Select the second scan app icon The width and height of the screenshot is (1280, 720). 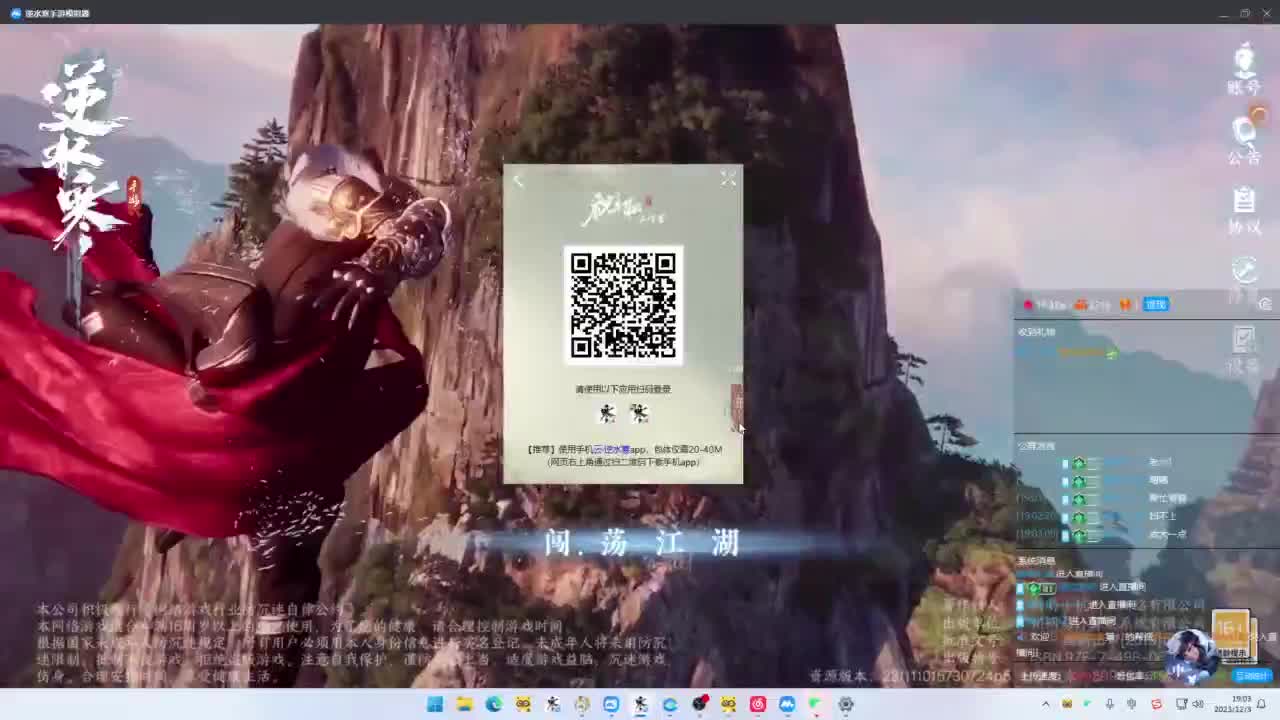[x=639, y=413]
